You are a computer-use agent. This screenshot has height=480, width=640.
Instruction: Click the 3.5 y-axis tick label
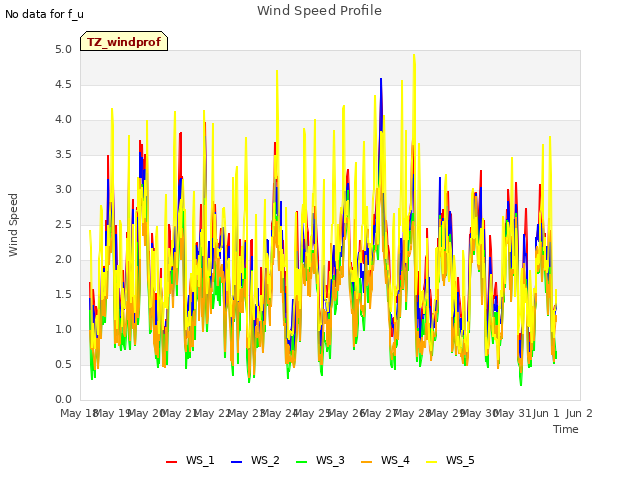click(x=63, y=155)
